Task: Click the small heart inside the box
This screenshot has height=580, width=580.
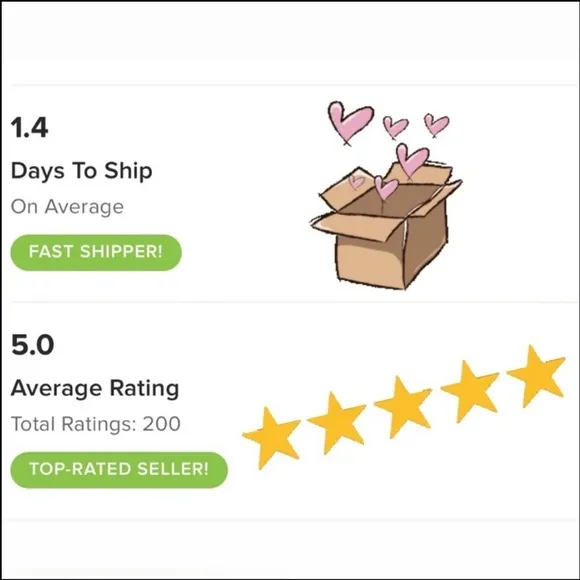Action: 386,188
